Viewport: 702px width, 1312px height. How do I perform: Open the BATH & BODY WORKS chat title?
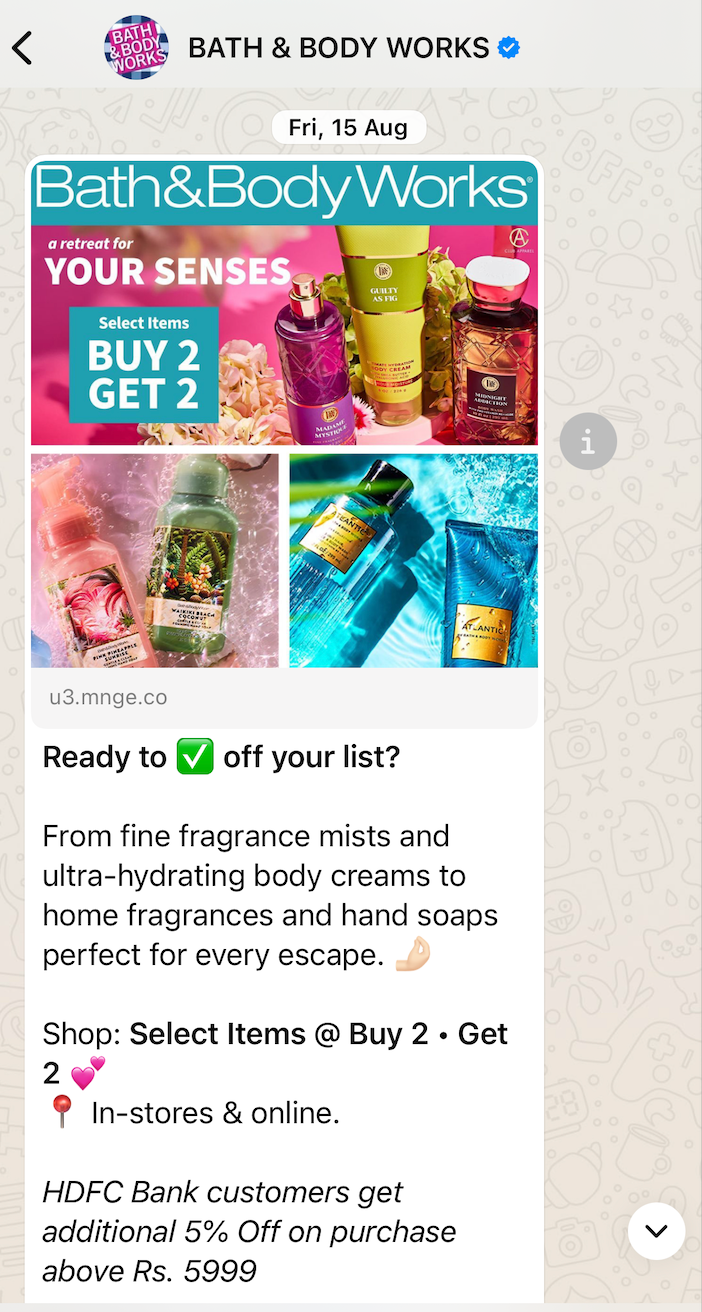tap(338, 47)
